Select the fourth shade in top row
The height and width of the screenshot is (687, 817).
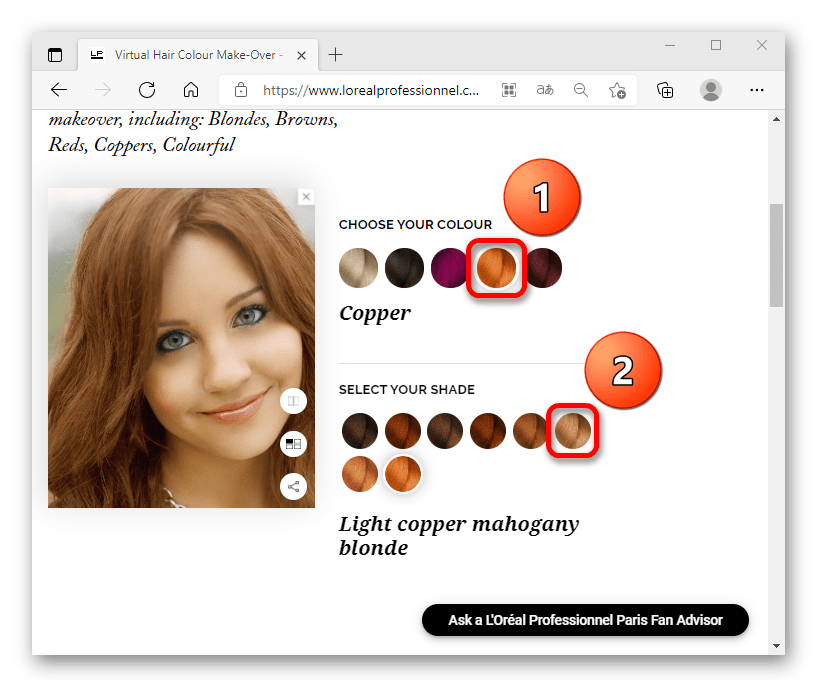pyautogui.click(x=488, y=431)
